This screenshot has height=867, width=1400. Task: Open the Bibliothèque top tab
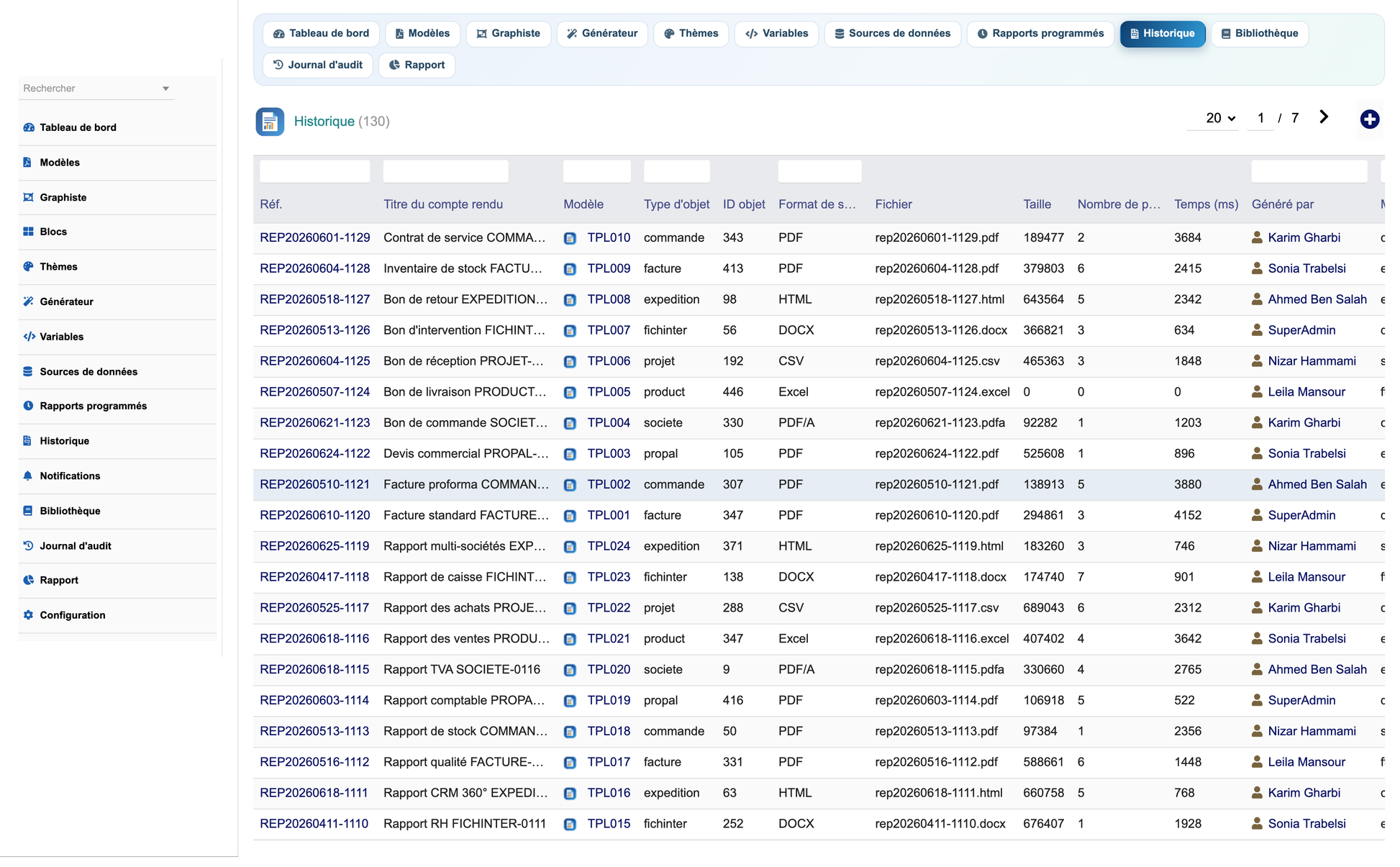click(x=1259, y=34)
